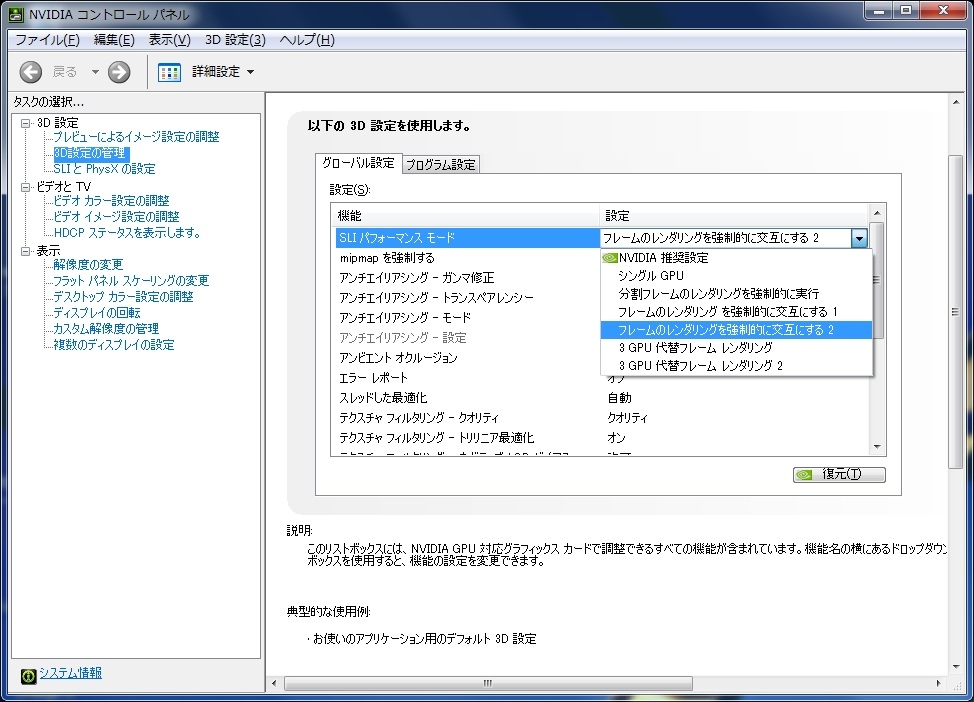Screen dimensions: 974x702
Task: Click settings list scroll-up arrow
Action: coord(877,213)
